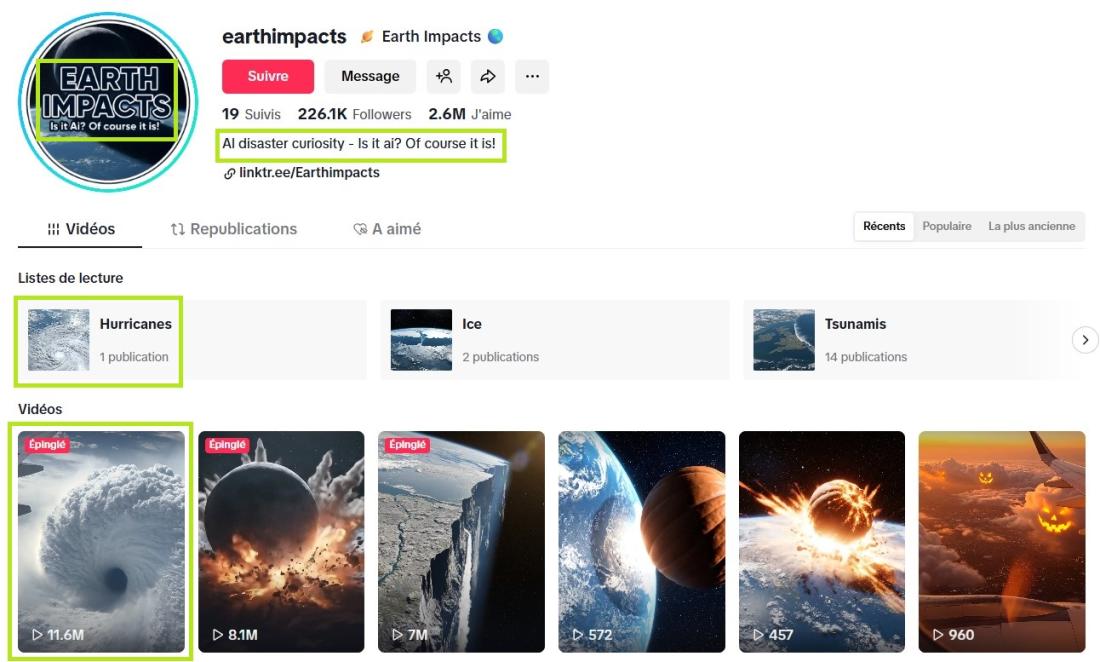The width and height of the screenshot is (1100, 662).
Task: Click the play icon on the 11.6M video
Action: pos(37,635)
